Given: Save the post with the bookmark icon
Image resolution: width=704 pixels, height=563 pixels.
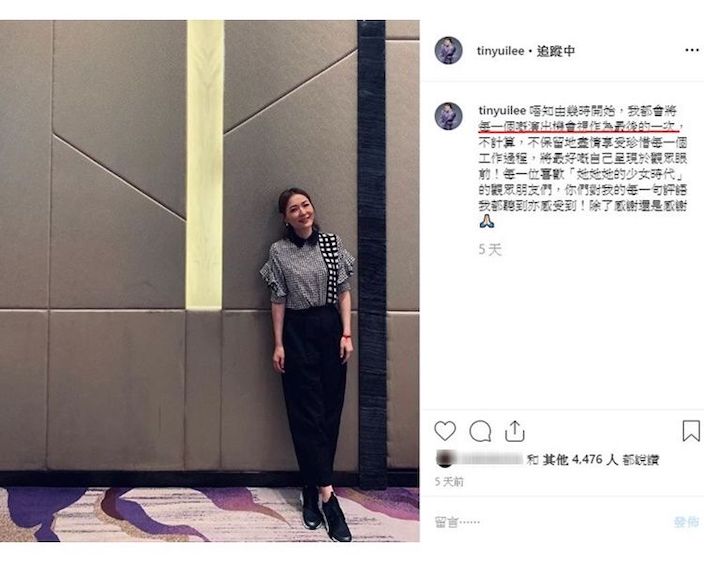Looking at the screenshot, I should tap(691, 431).
